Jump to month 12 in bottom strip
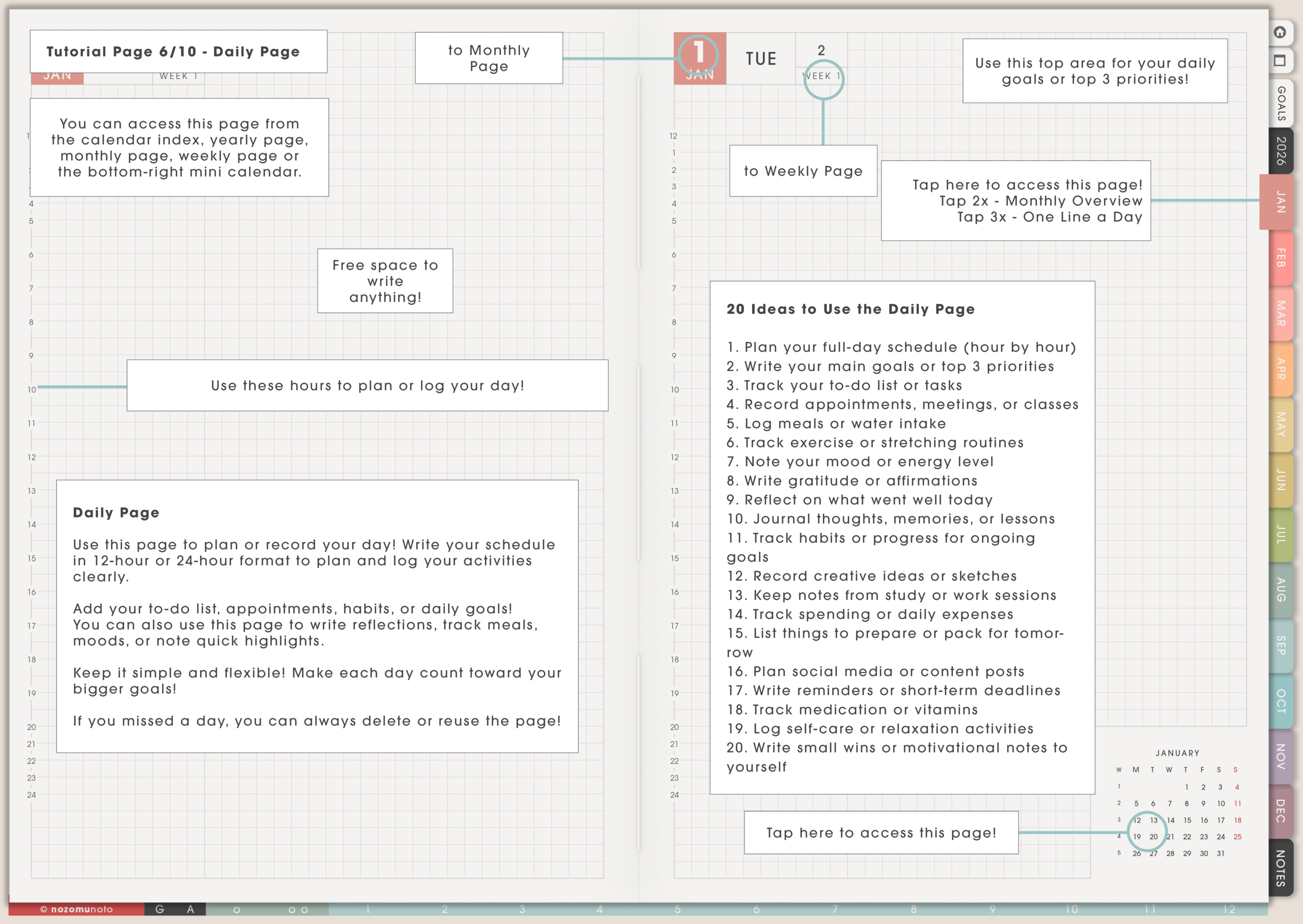1303x924 pixels. (1229, 909)
